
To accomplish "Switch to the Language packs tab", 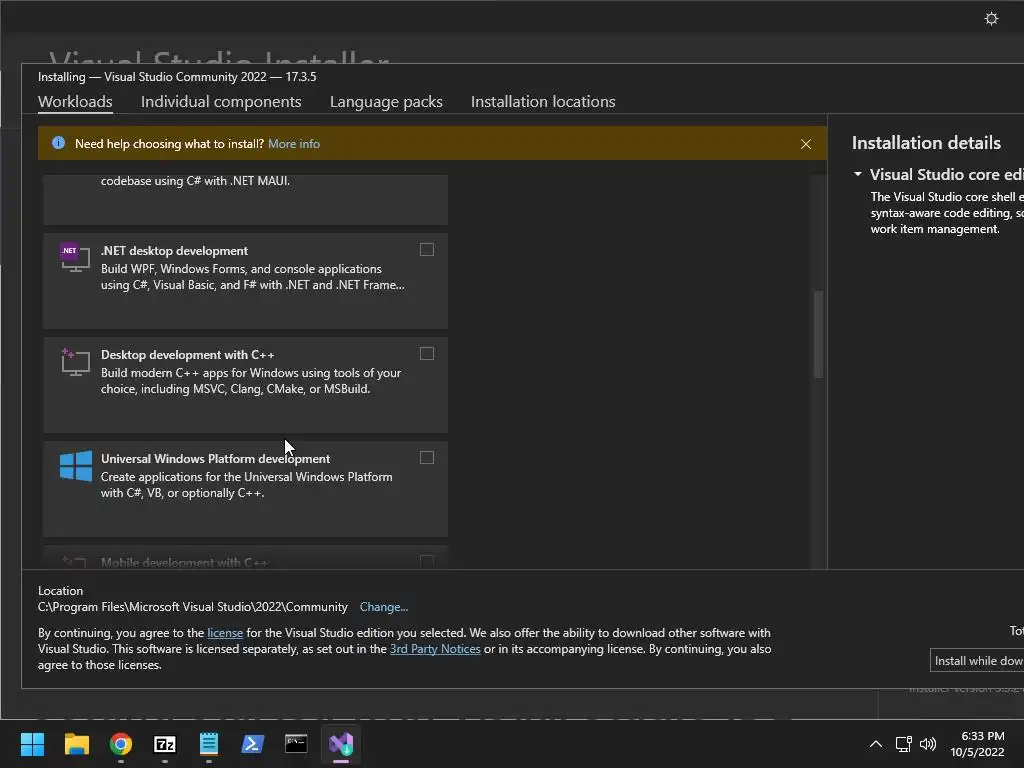I will 386,102.
